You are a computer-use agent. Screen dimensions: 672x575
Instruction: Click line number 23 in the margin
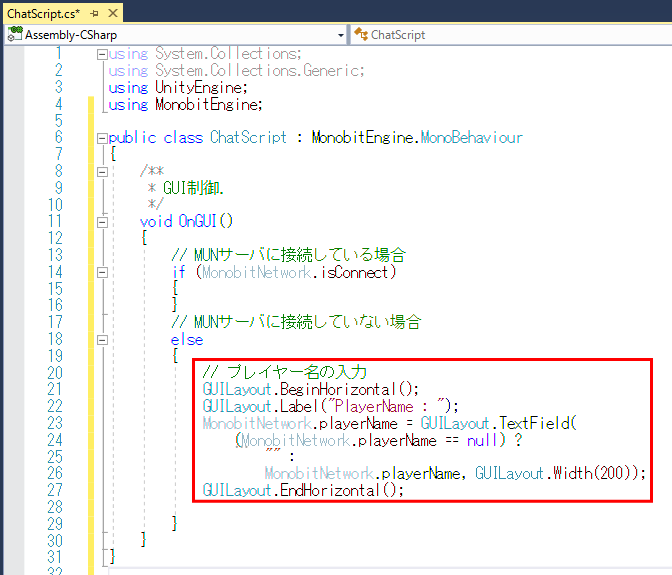point(55,423)
